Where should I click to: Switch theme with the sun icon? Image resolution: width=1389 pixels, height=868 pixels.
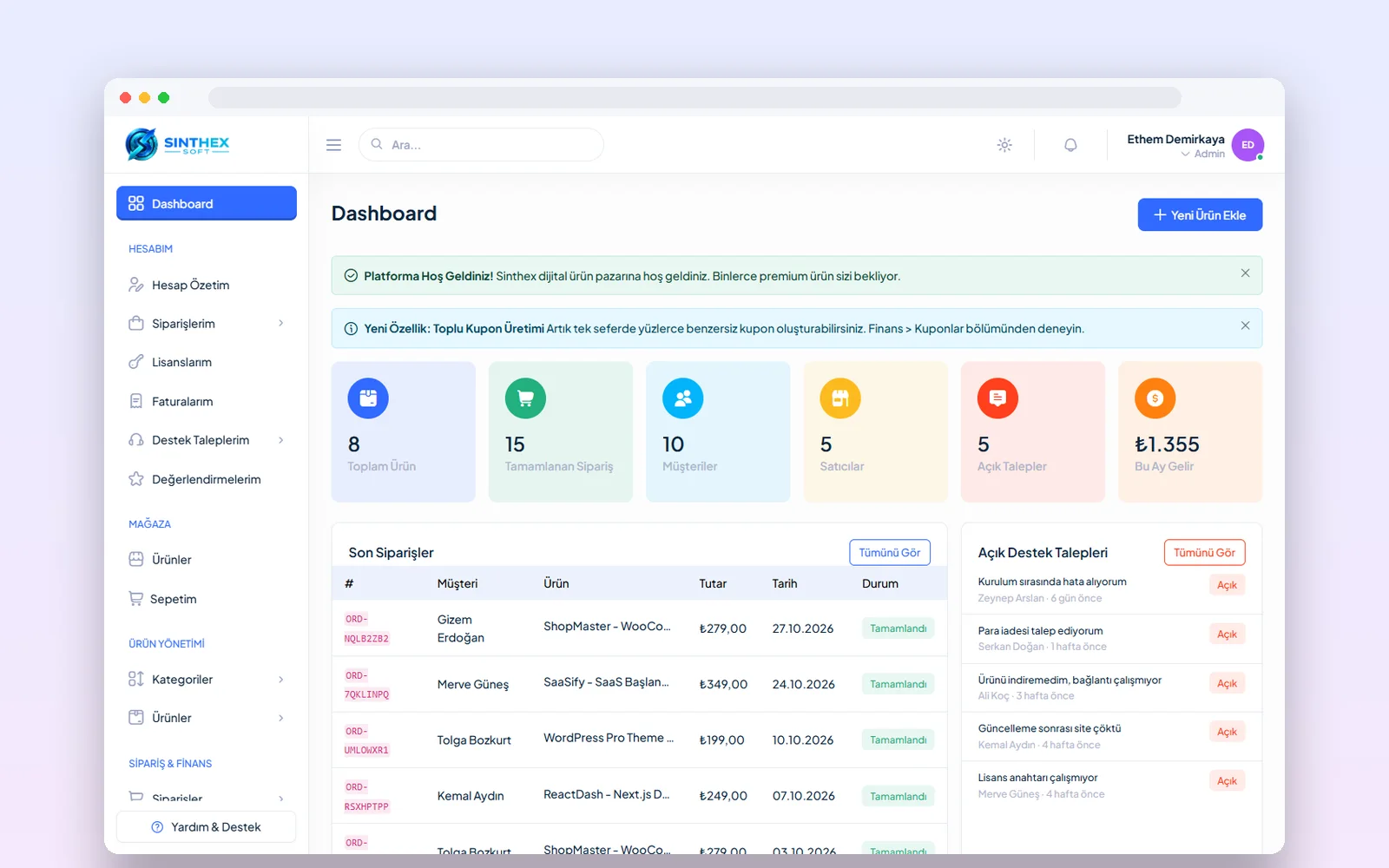pos(1004,145)
